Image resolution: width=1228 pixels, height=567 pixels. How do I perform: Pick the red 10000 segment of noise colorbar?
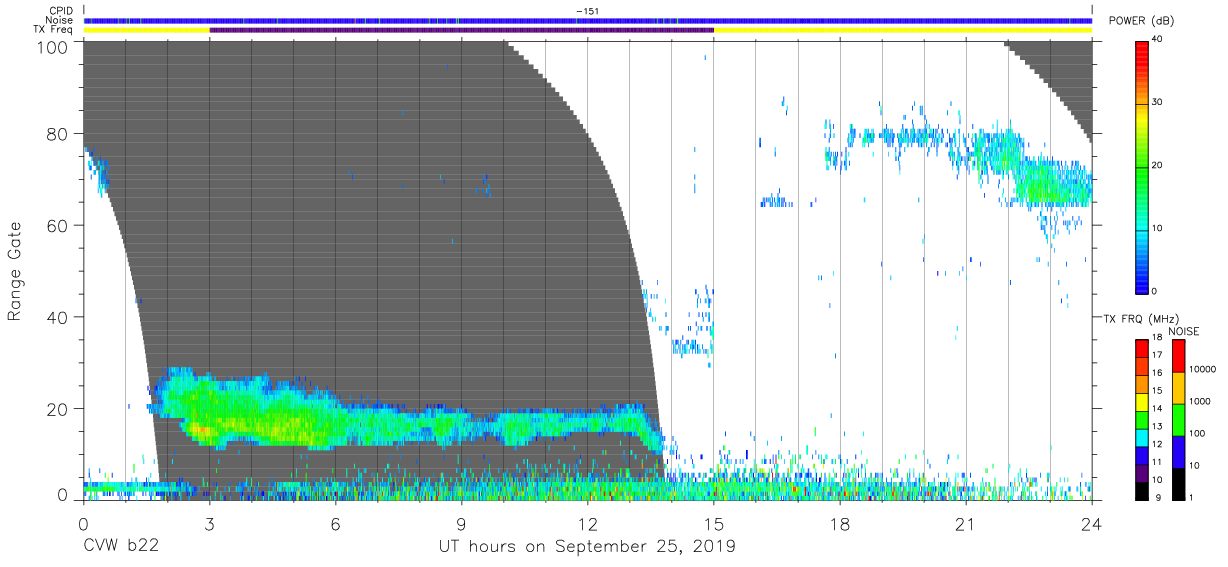point(1177,356)
